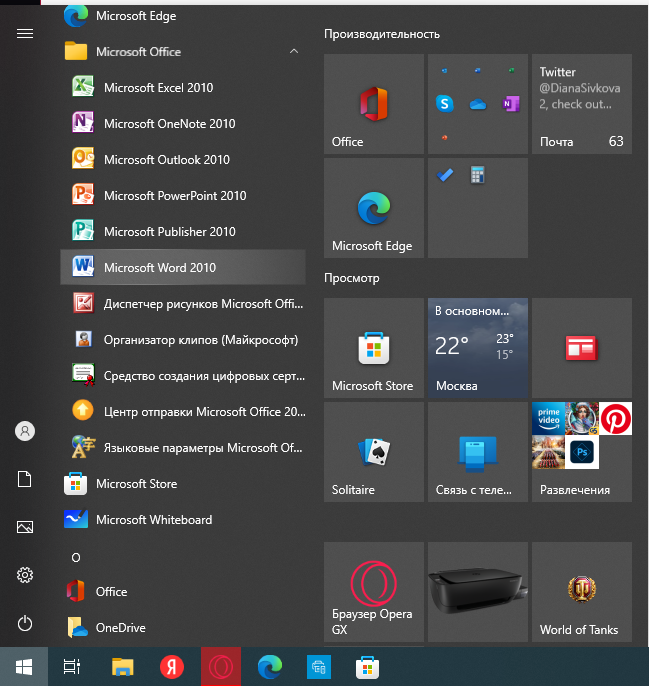Click the letter O section header

76,557
